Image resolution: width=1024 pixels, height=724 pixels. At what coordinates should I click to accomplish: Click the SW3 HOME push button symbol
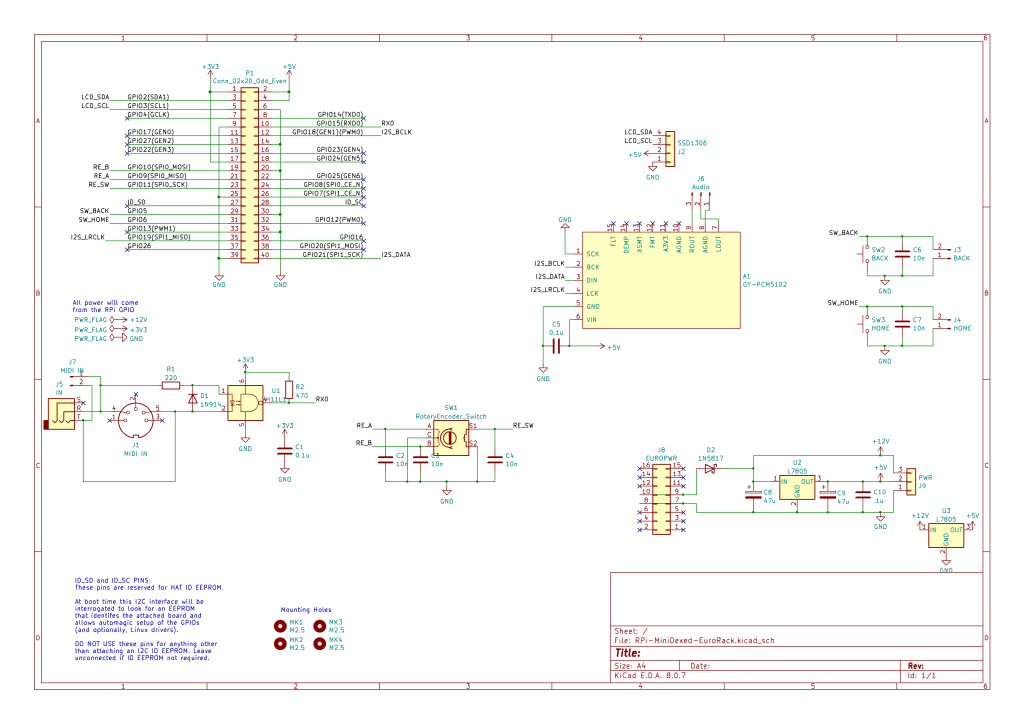point(865,324)
